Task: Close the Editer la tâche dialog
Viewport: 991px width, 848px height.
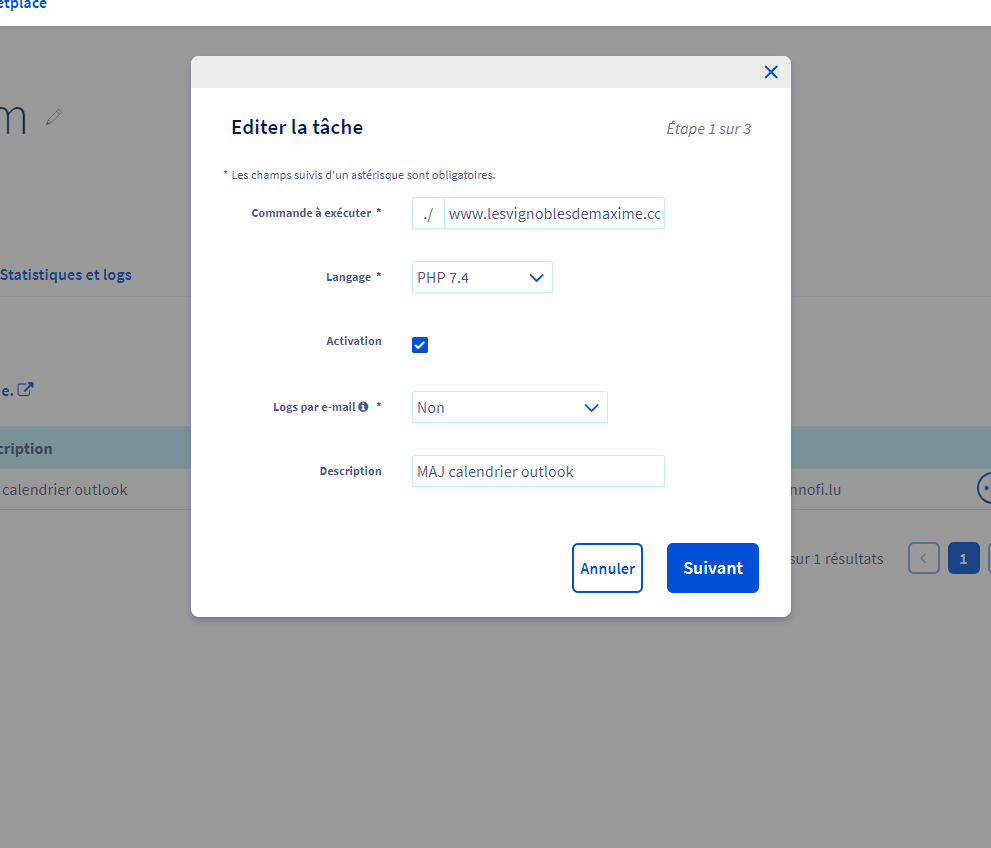Action: [770, 72]
